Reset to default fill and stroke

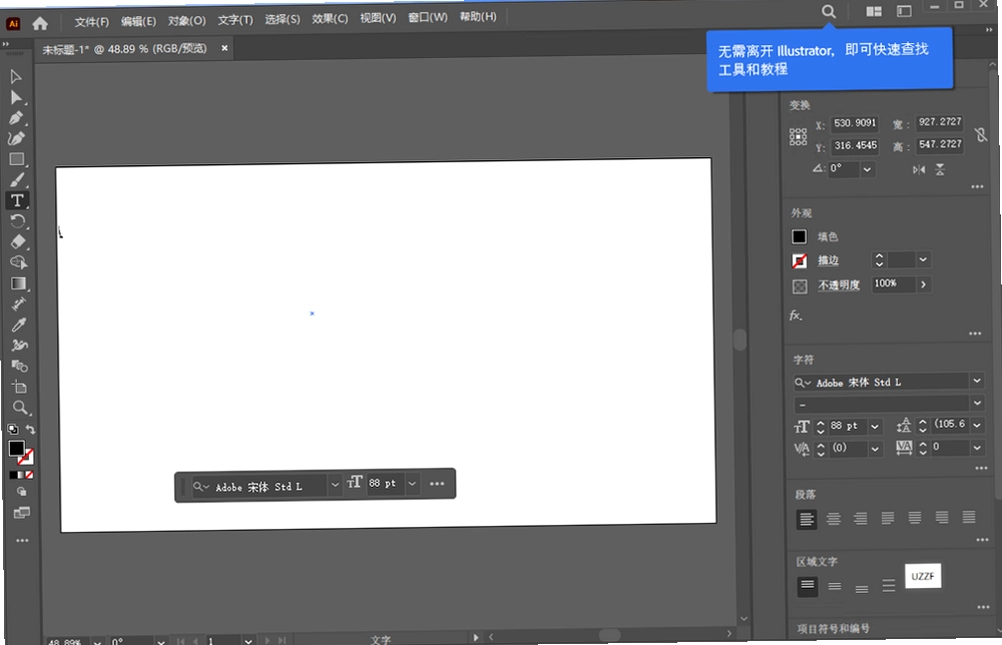[13, 429]
